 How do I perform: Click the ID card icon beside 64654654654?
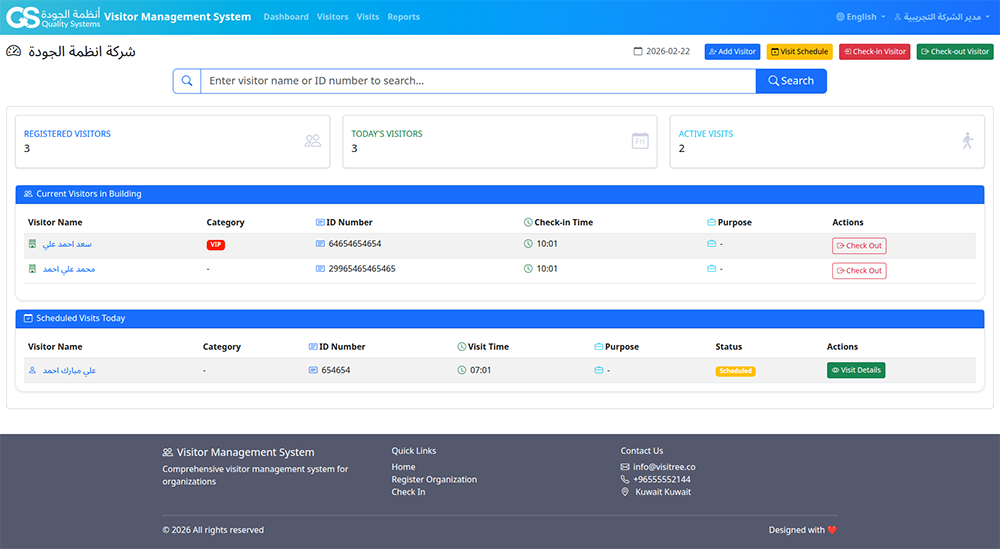point(320,244)
